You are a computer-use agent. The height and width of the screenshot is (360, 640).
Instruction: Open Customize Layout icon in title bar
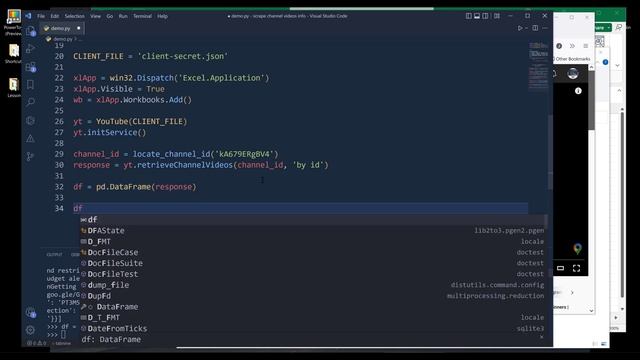[x=497, y=16]
